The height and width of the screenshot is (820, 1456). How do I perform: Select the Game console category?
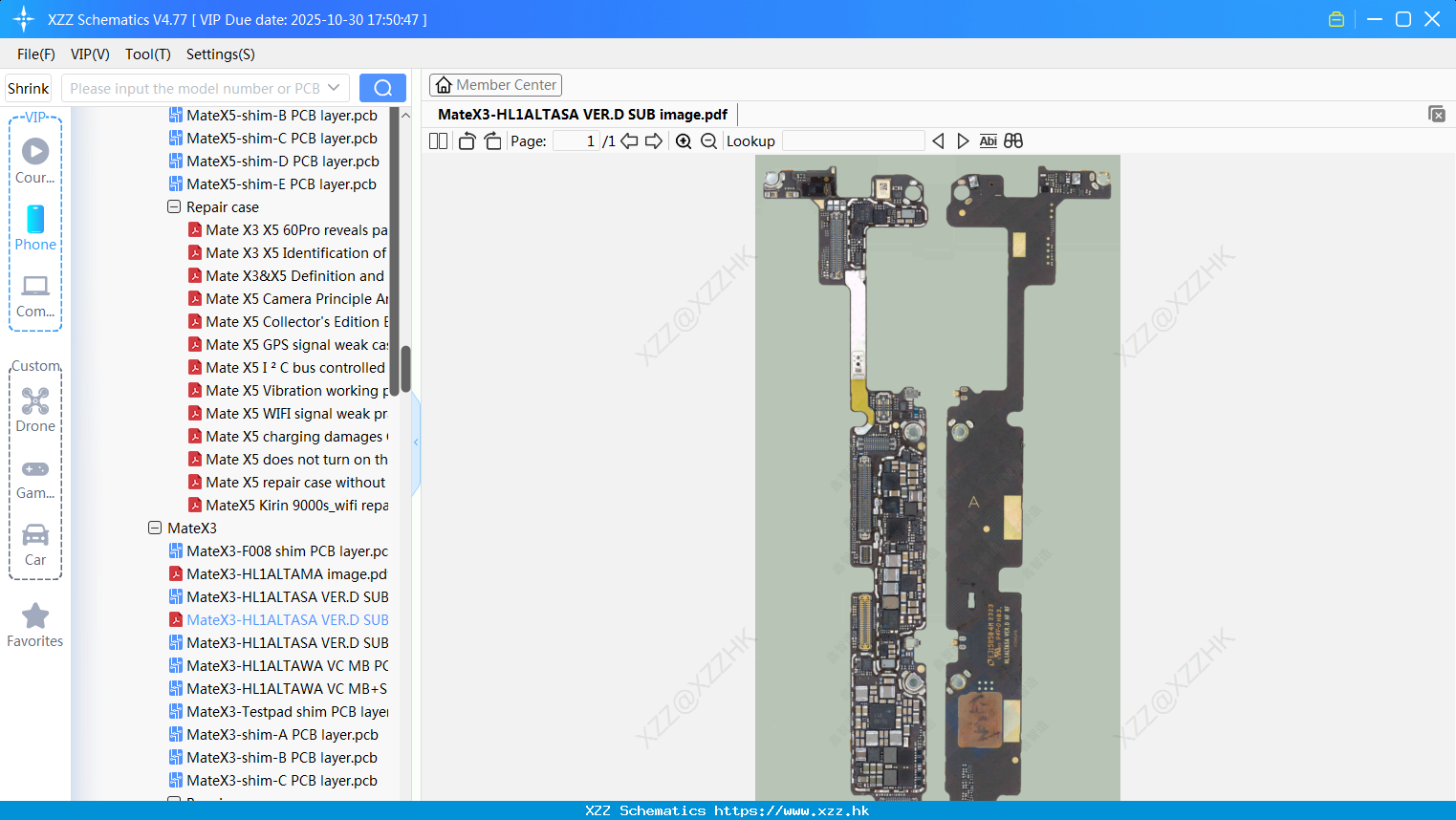(35, 478)
